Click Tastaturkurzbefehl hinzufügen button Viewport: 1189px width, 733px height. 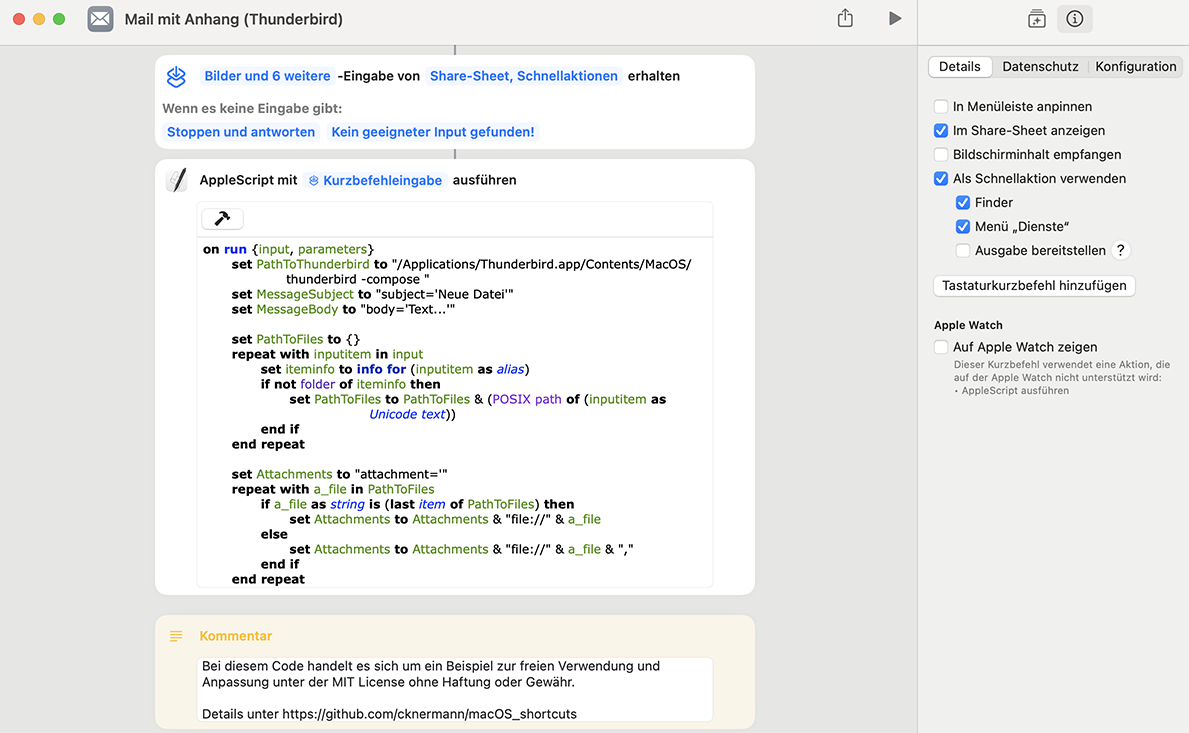coord(1034,286)
